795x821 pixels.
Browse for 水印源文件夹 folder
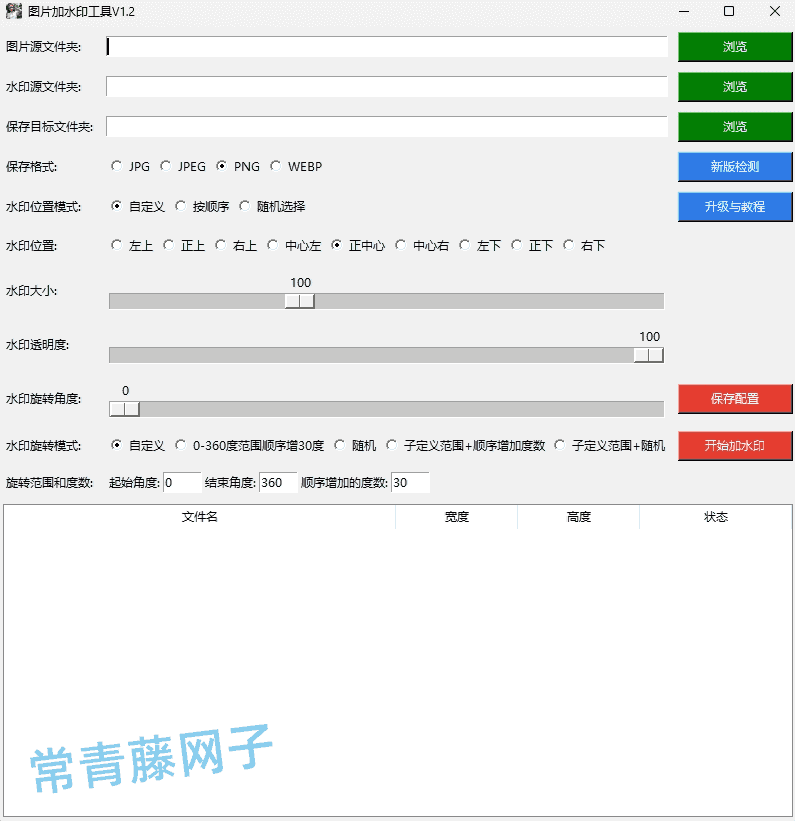click(x=735, y=86)
